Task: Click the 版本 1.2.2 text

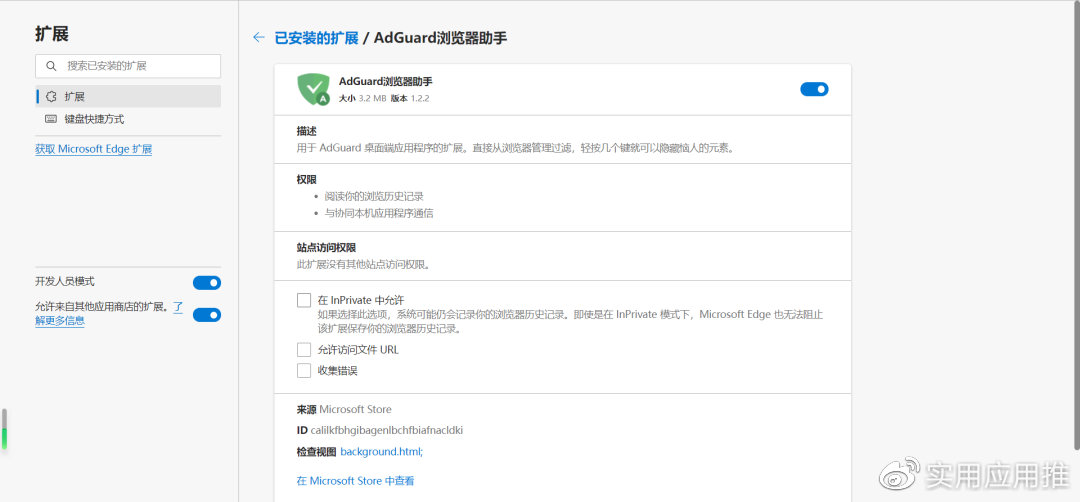Action: (410, 98)
